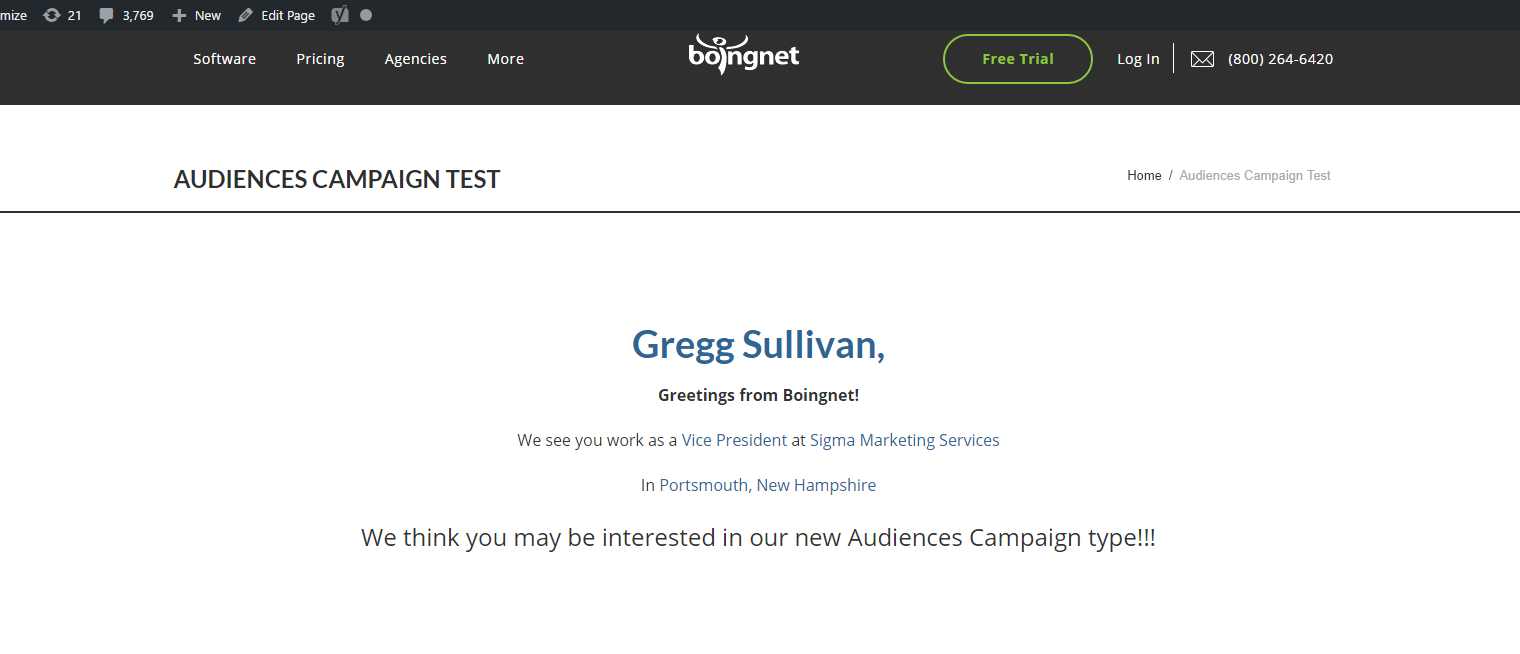Image resolution: width=1520 pixels, height=654 pixels.
Task: Open the comments bubble icon
Action: click(x=106, y=15)
